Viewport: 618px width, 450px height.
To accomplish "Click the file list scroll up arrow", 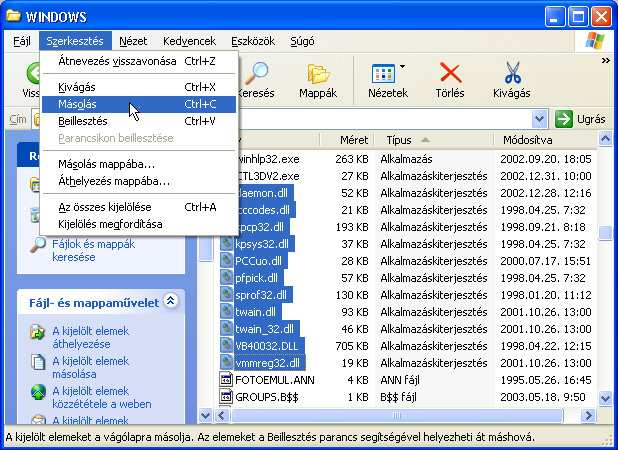I will pyautogui.click(x=605, y=139).
